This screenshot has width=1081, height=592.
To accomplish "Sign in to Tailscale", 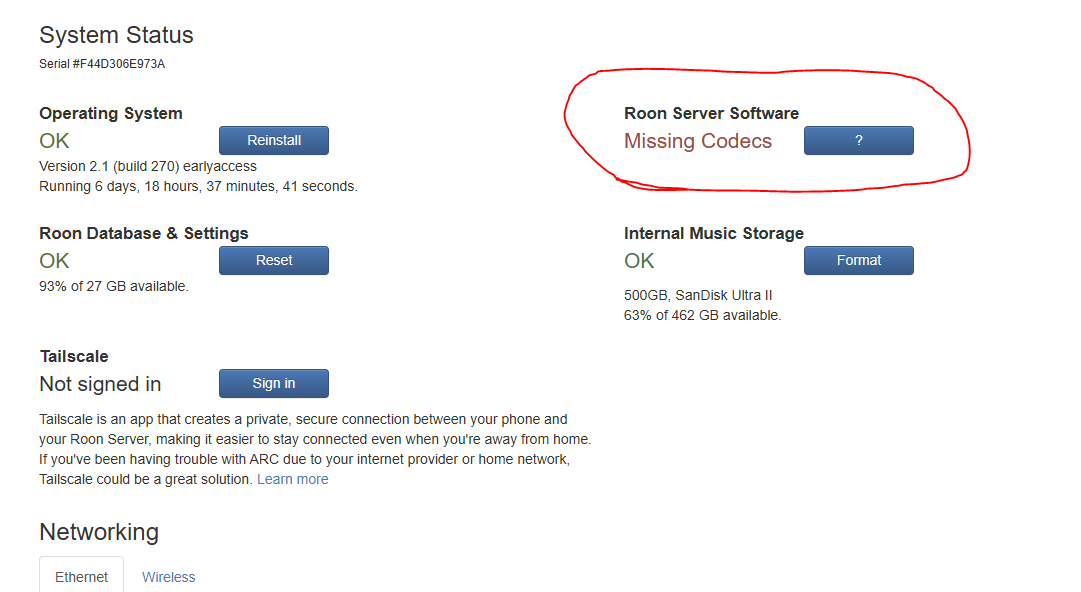I will tap(274, 383).
